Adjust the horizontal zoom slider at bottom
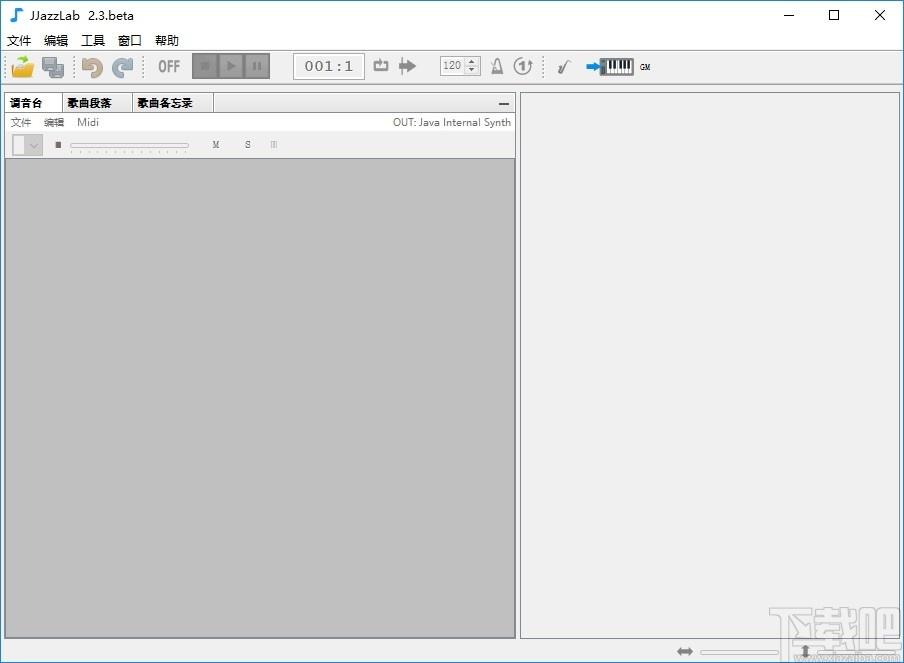The image size is (904, 663). click(x=739, y=652)
